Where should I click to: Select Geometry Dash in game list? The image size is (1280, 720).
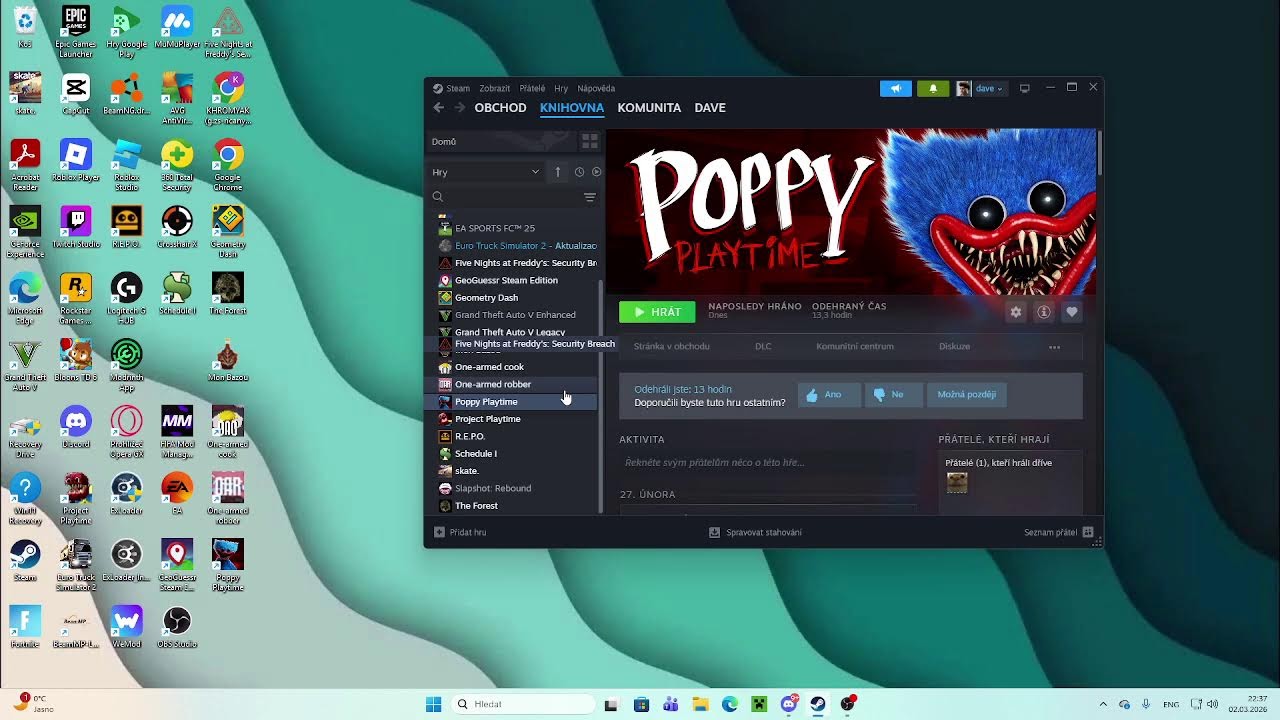click(x=517, y=298)
